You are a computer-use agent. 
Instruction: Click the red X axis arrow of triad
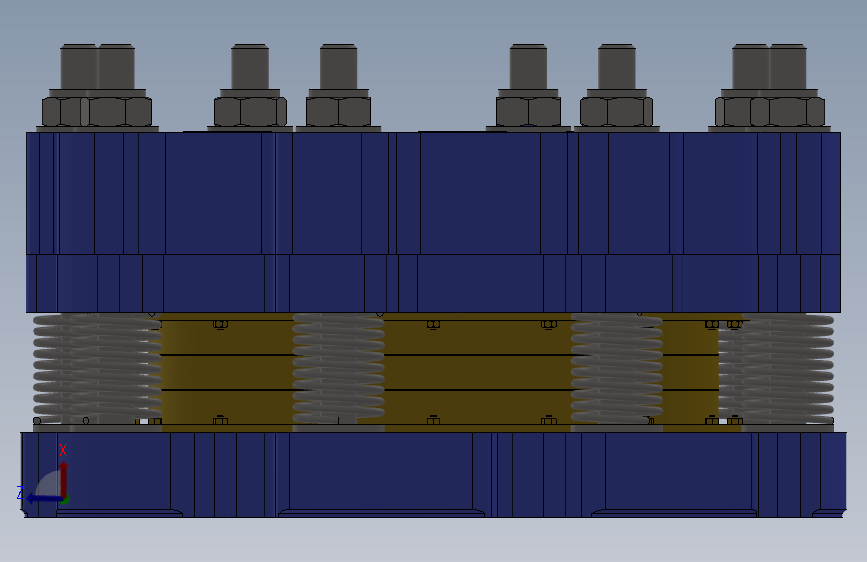click(64, 479)
